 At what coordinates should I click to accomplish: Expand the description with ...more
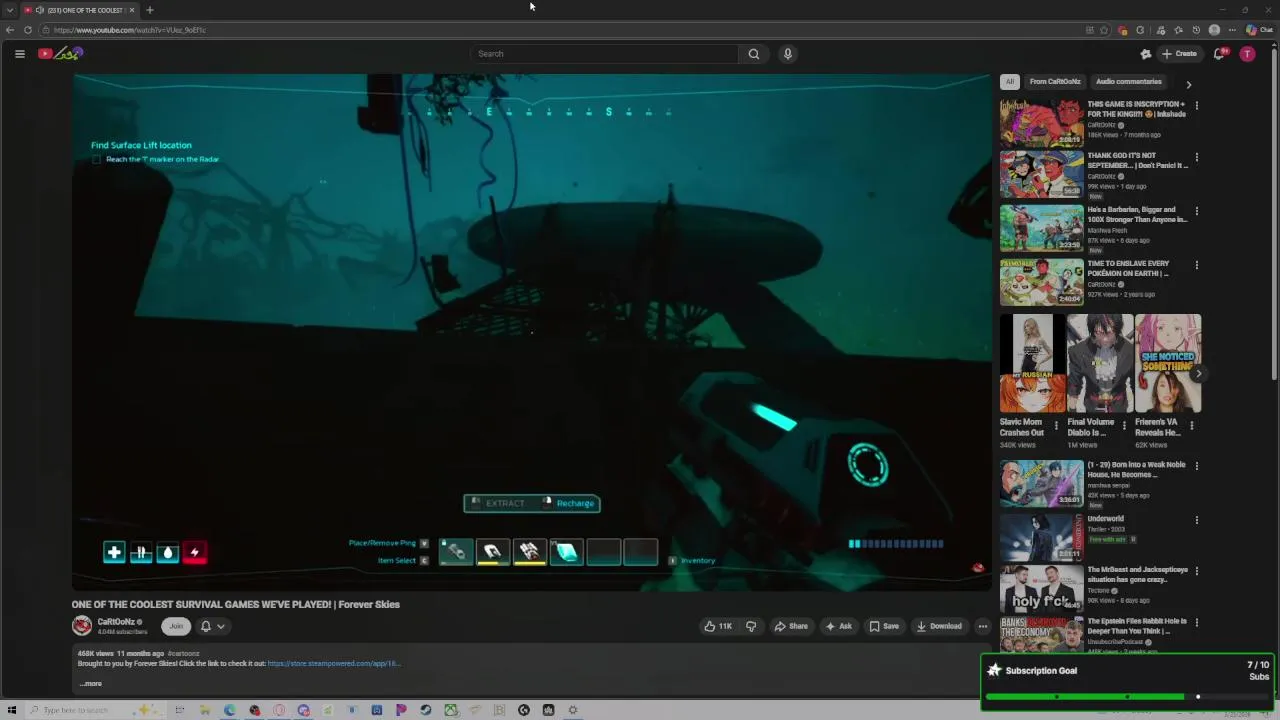[91, 684]
